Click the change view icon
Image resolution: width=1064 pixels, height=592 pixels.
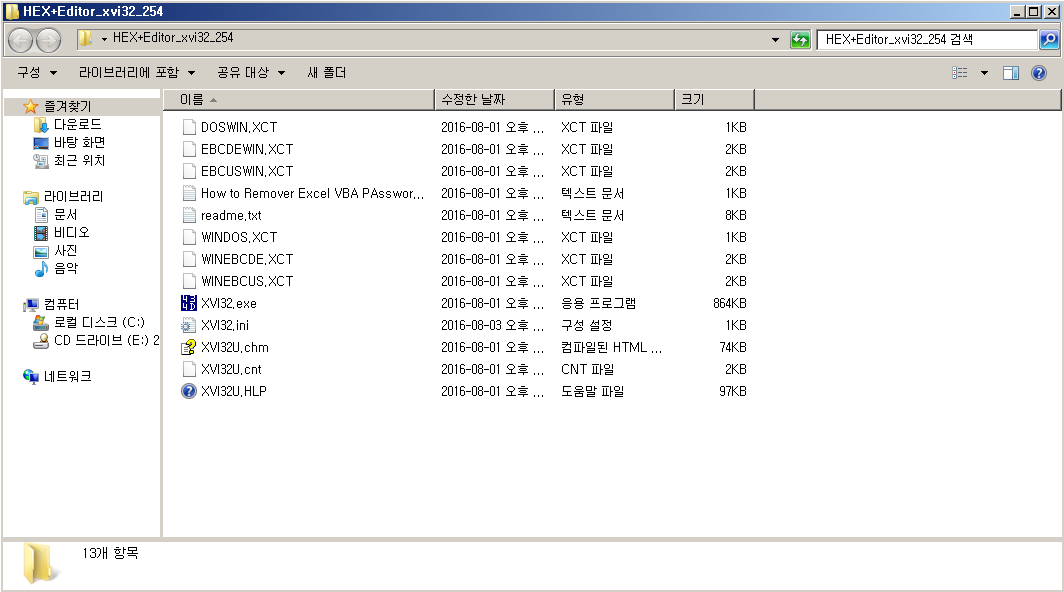pyautogui.click(x=960, y=73)
